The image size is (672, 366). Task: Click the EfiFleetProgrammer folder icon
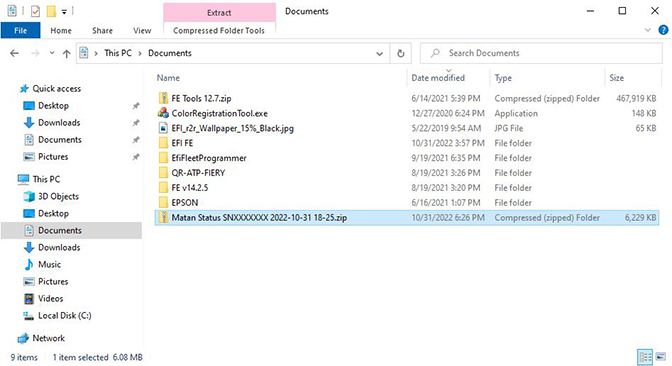[163, 158]
